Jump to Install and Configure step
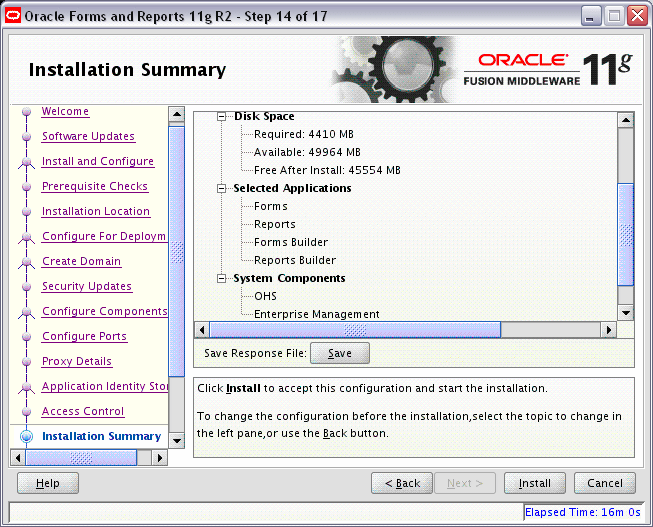The width and height of the screenshot is (653, 527). coord(98,162)
